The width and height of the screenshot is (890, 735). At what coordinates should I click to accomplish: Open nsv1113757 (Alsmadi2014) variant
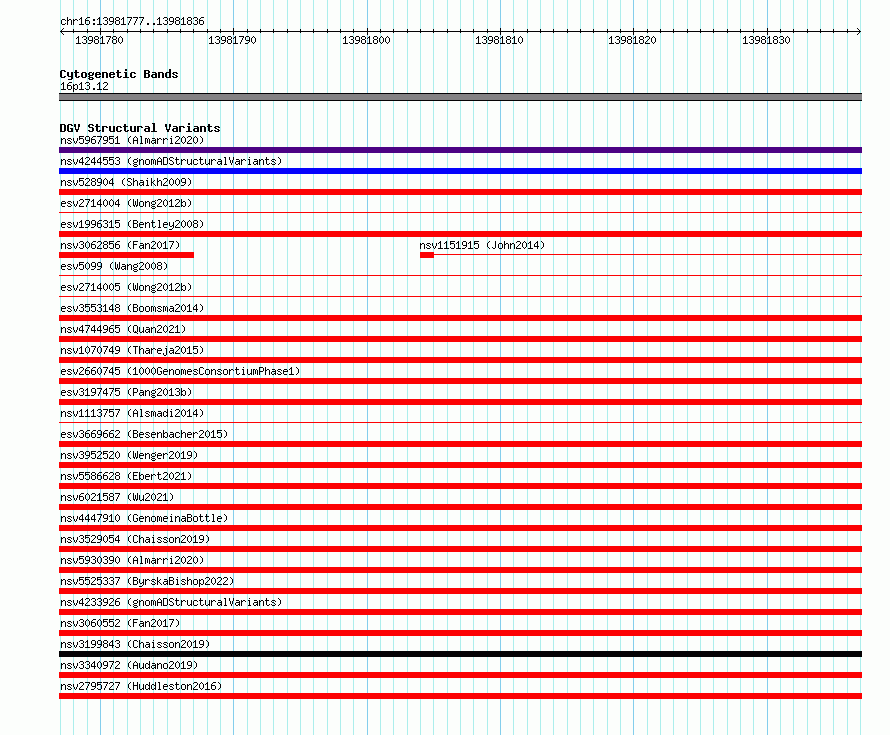132,413
